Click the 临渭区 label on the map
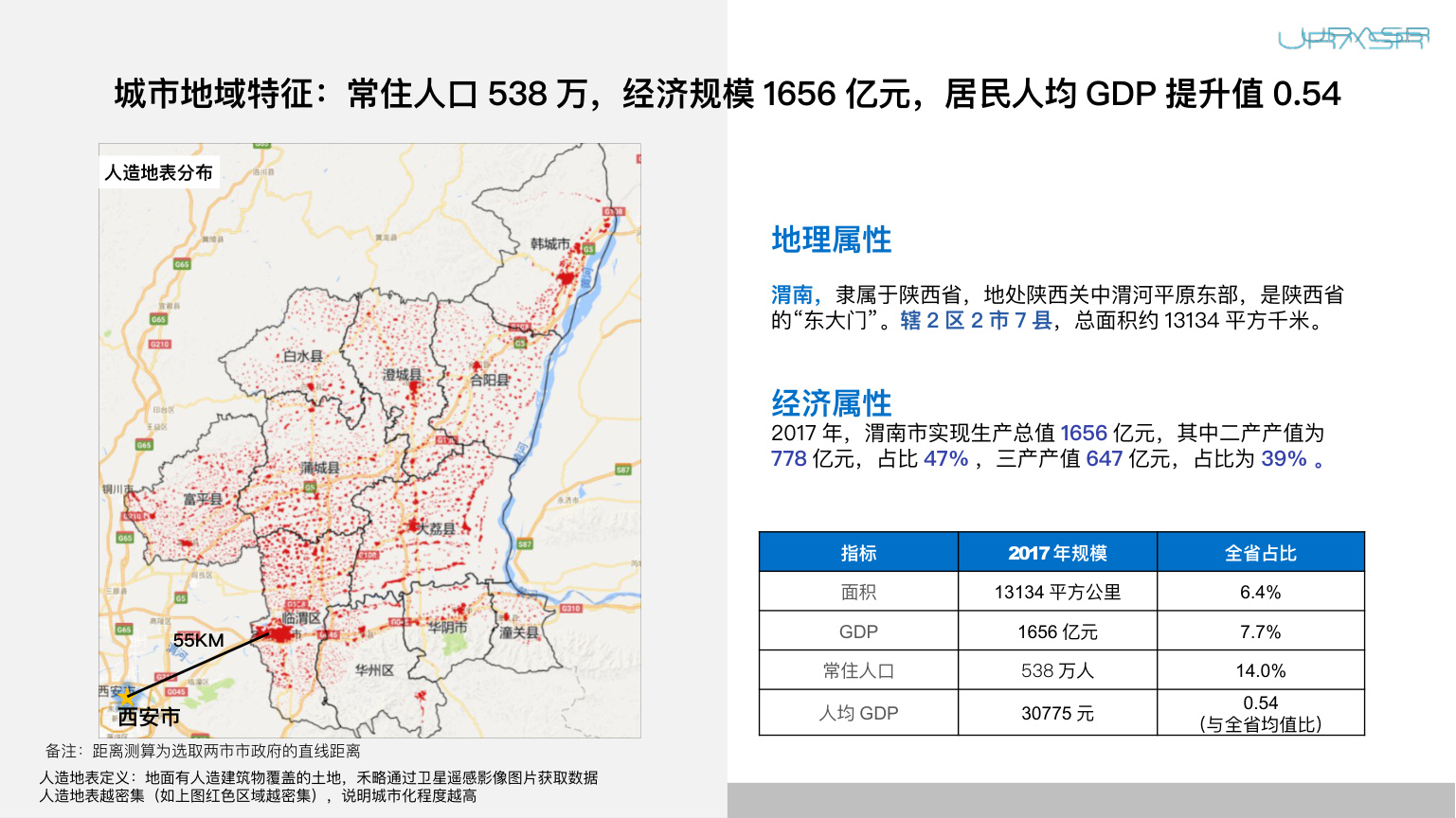 coord(301,618)
